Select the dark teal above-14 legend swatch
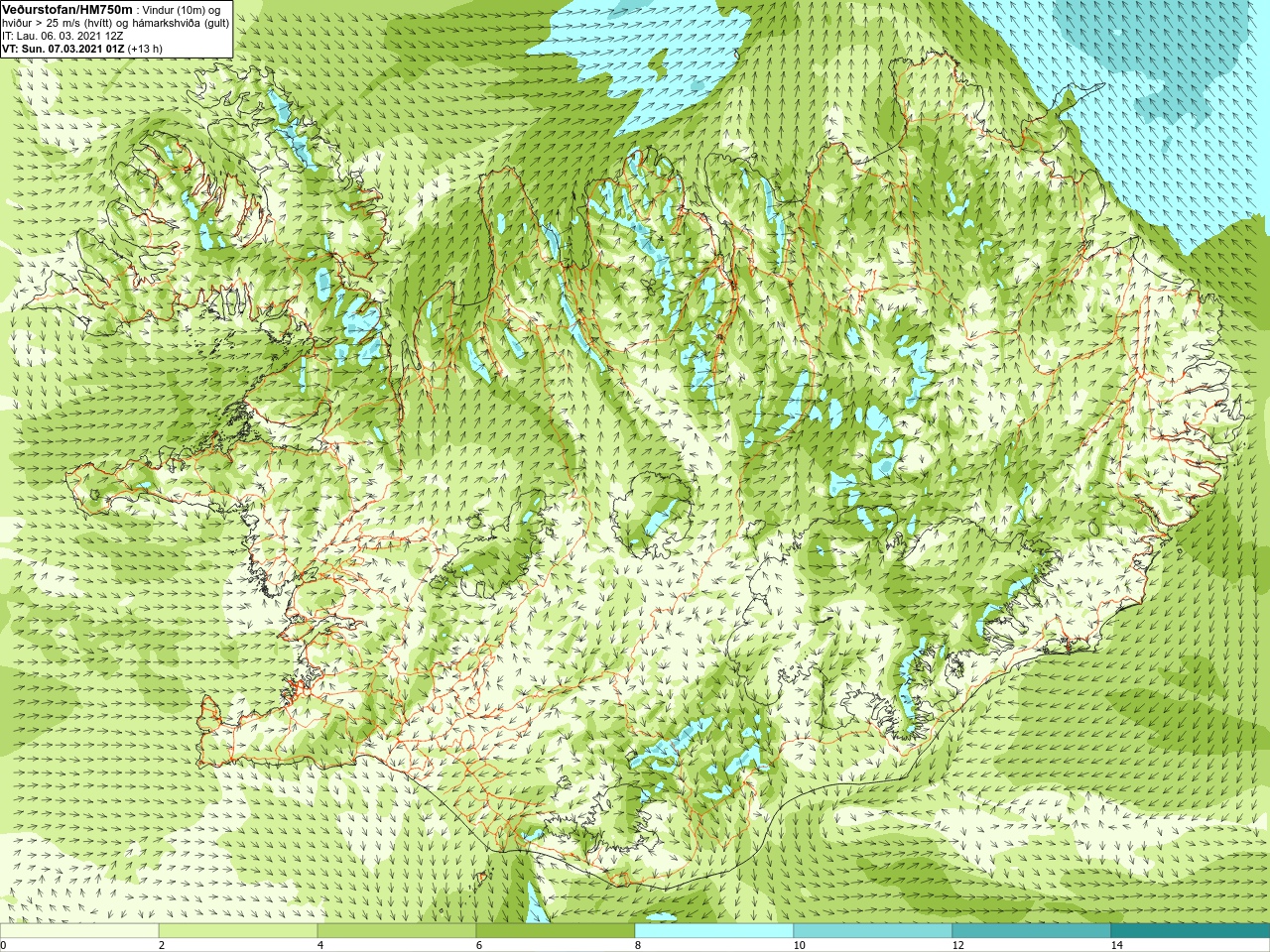Image resolution: width=1270 pixels, height=952 pixels. (x=1191, y=931)
